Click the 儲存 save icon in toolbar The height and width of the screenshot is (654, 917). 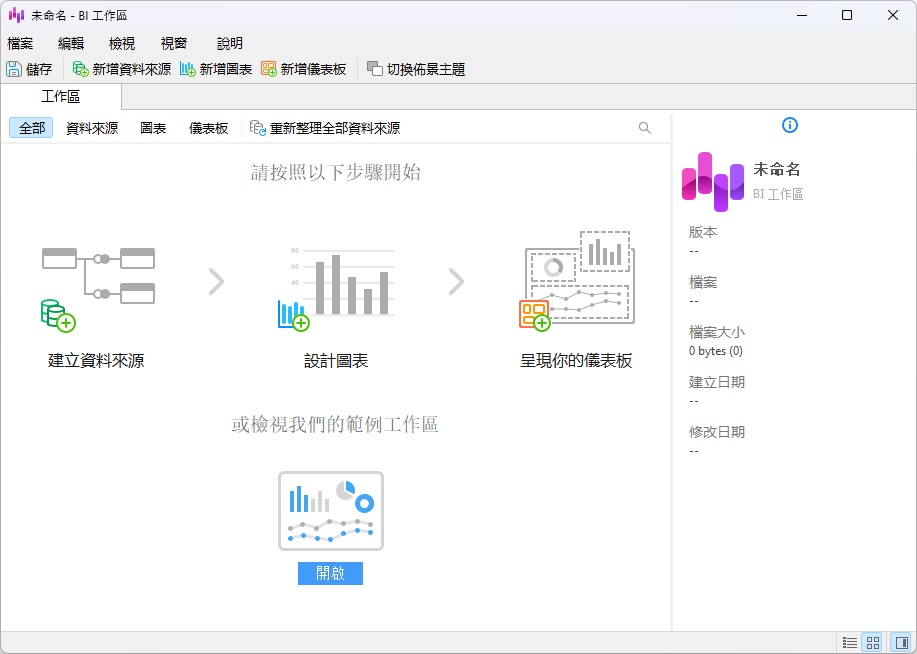(14, 69)
